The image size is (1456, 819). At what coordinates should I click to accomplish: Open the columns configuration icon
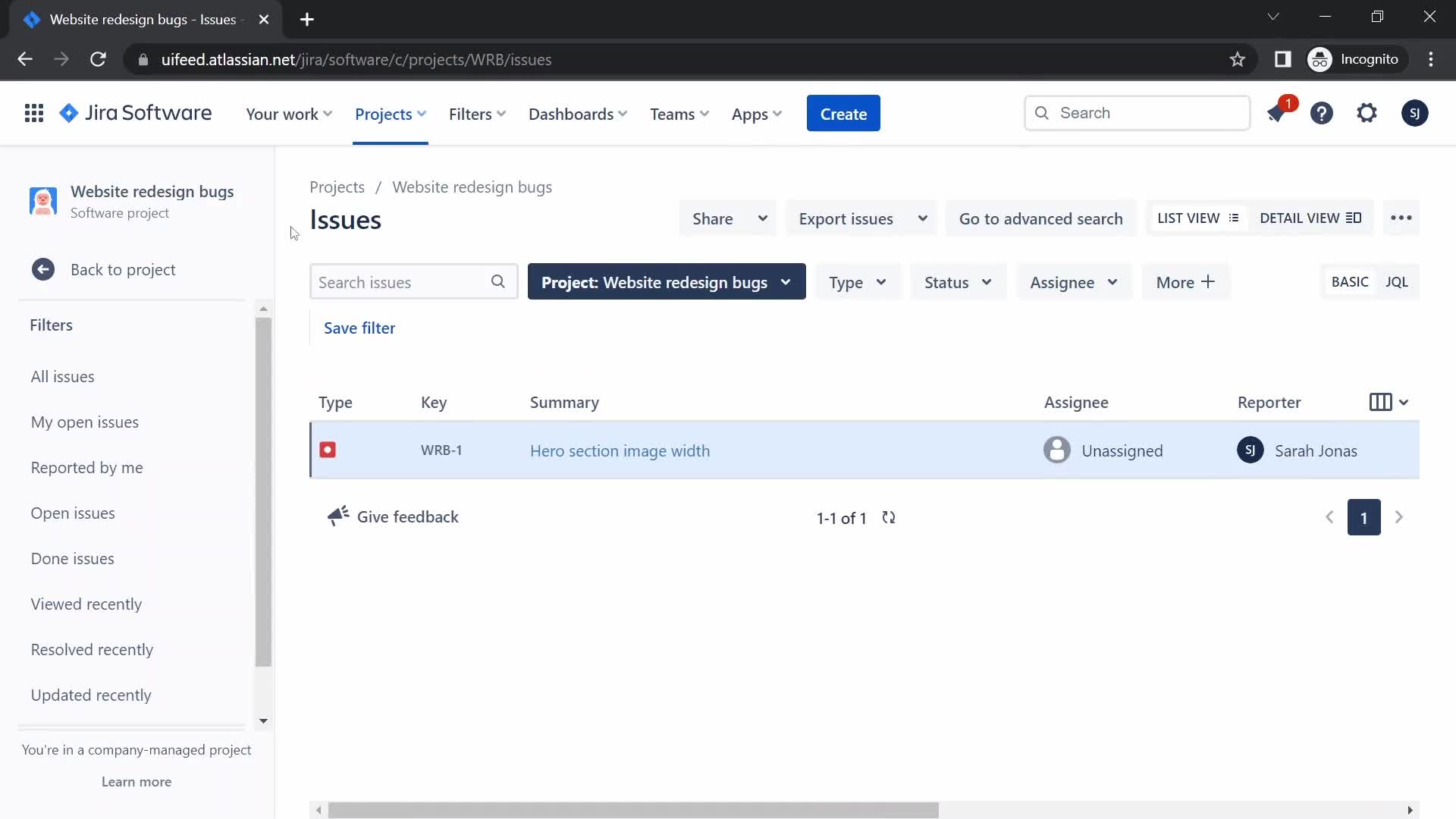pos(1389,402)
